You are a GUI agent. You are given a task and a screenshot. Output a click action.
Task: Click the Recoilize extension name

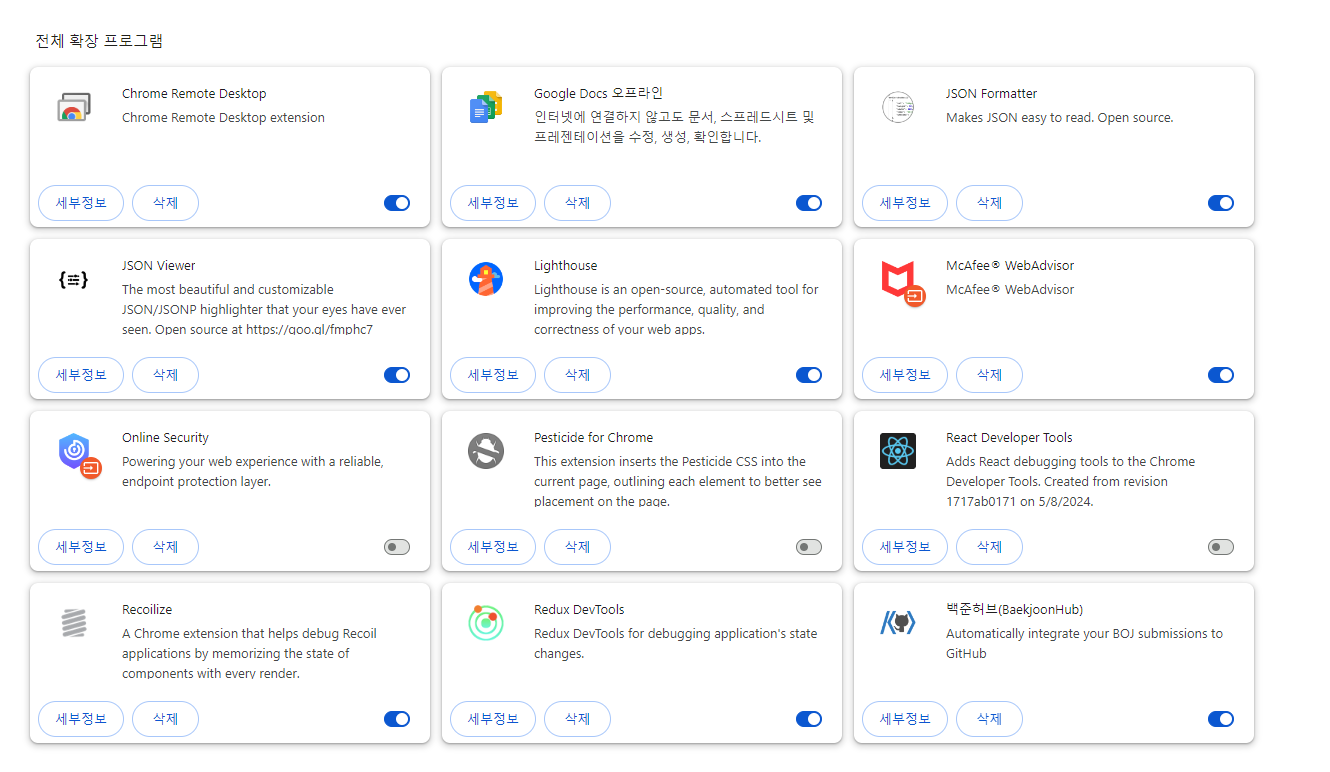point(147,610)
